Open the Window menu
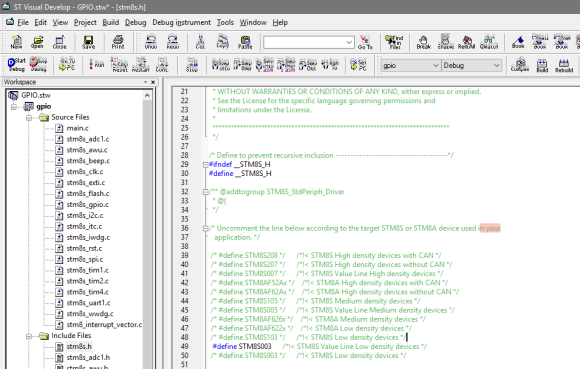Viewport: 580px width, 369px height. 253,23
